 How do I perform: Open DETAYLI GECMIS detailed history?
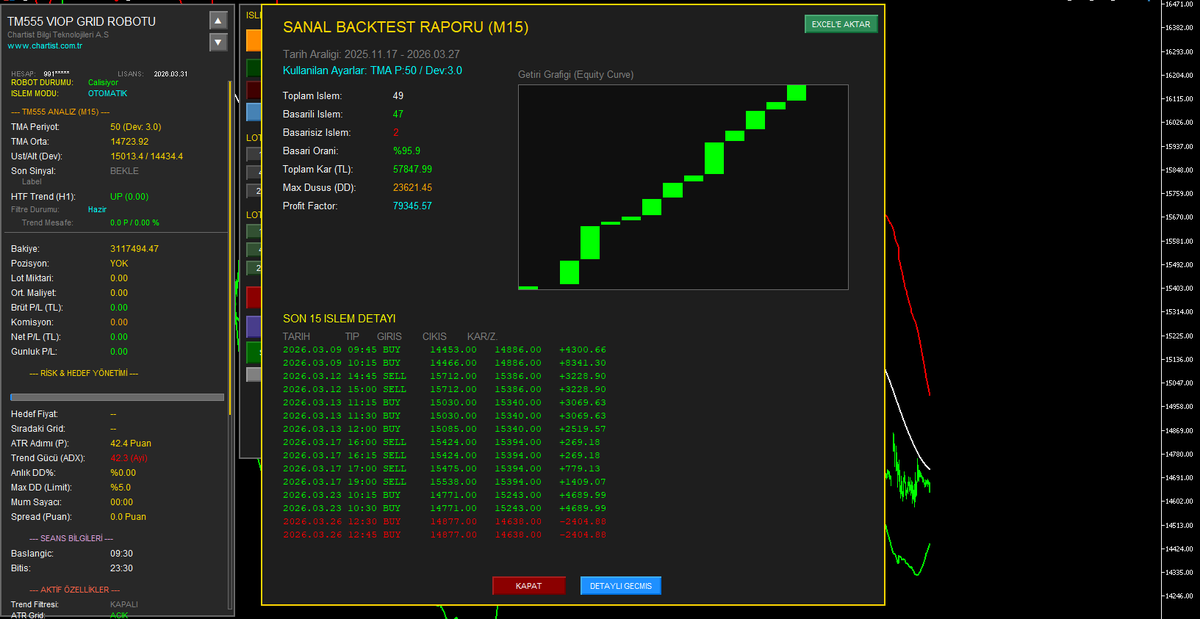[621, 586]
